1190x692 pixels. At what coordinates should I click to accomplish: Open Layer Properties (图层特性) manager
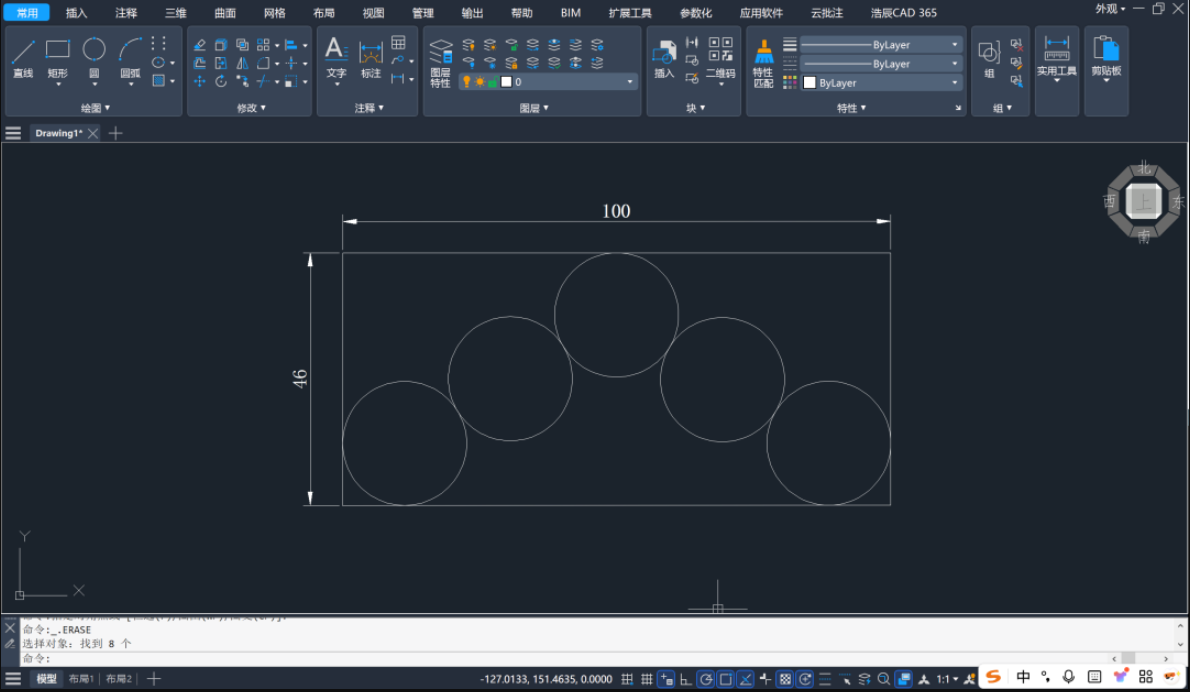point(440,62)
